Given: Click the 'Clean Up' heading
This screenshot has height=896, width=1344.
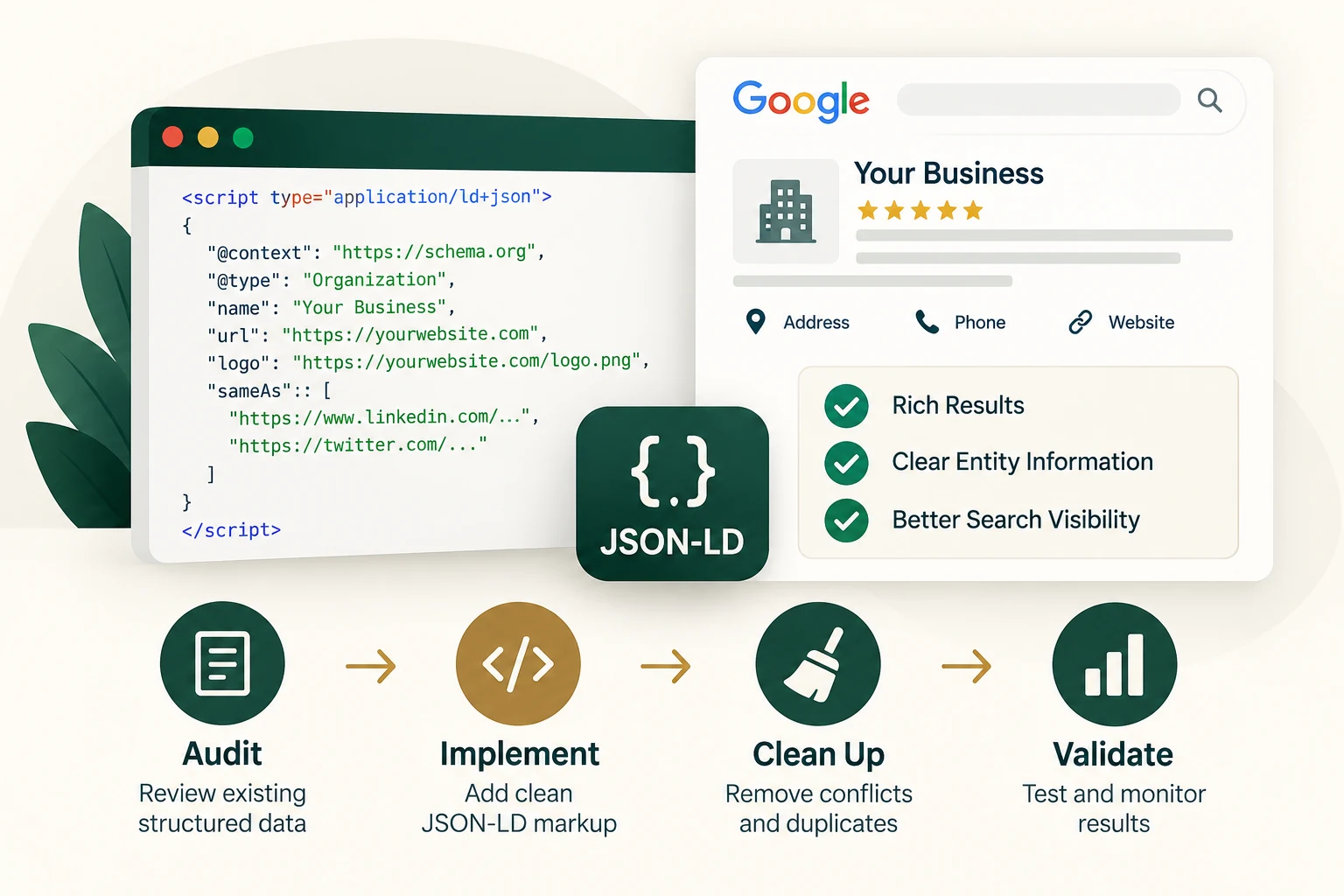Looking at the screenshot, I should coord(818,754).
